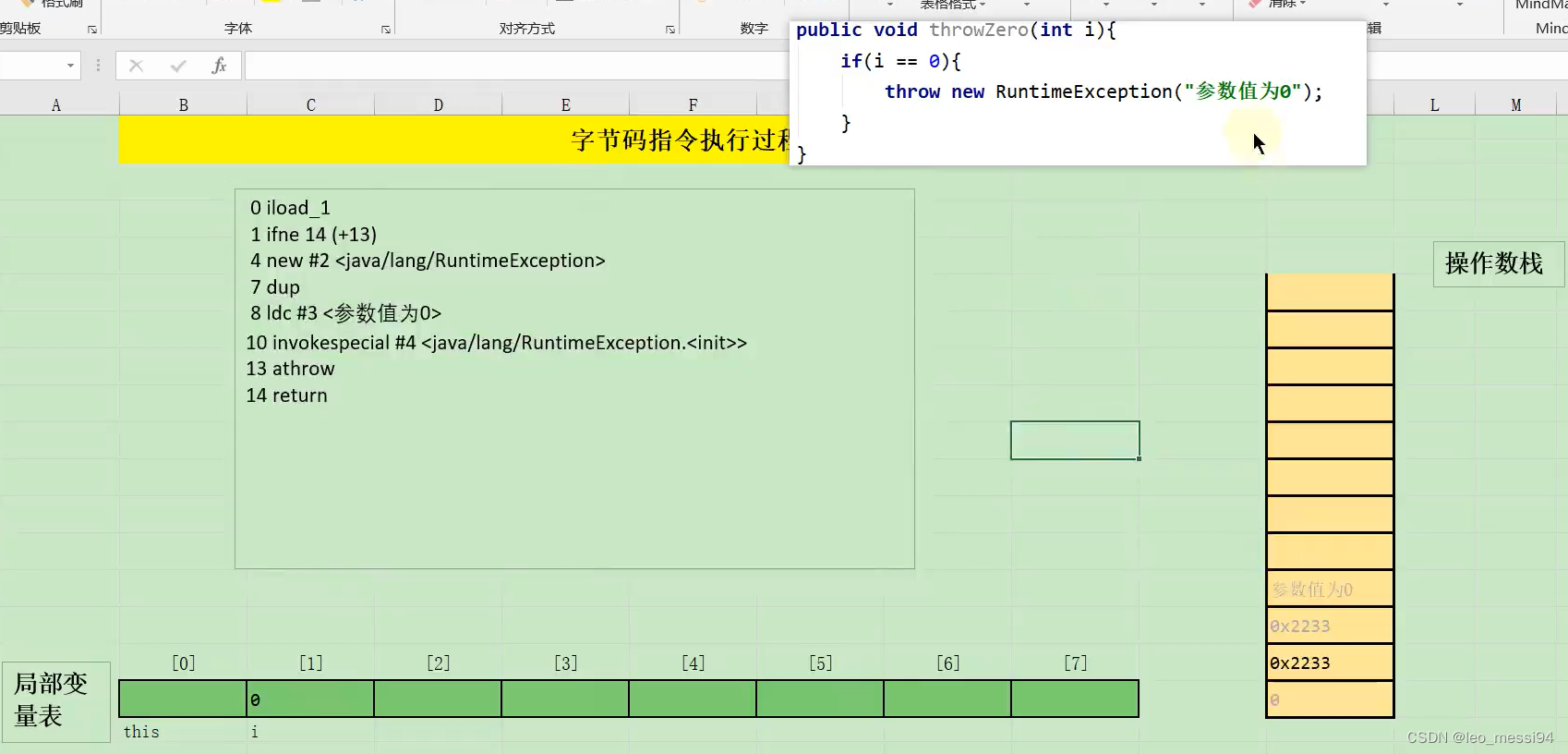Viewport: 1568px width, 754px height.
Task: Select column L header
Action: pos(1434,105)
